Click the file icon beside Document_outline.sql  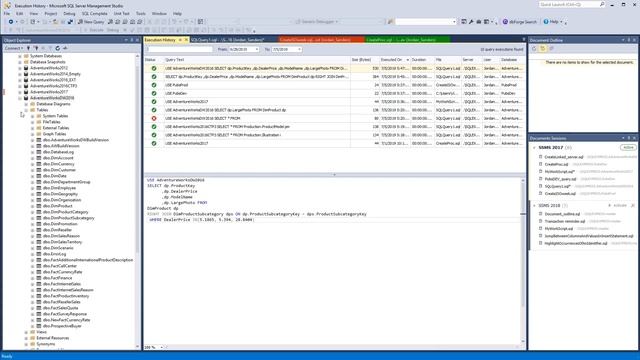click(540, 214)
